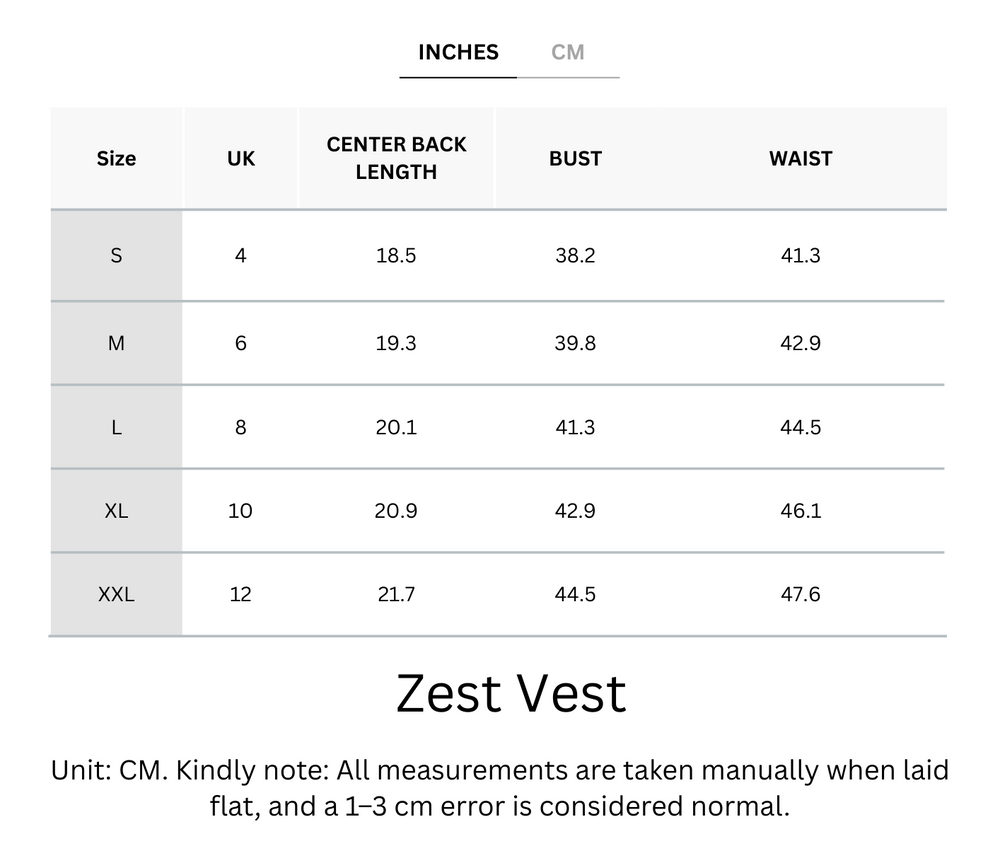Click the size M row label
This screenshot has width=1000, height=858.
116,342
